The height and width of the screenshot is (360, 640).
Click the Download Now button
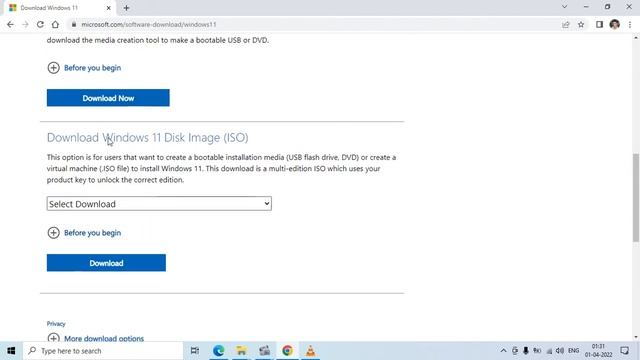tap(108, 98)
